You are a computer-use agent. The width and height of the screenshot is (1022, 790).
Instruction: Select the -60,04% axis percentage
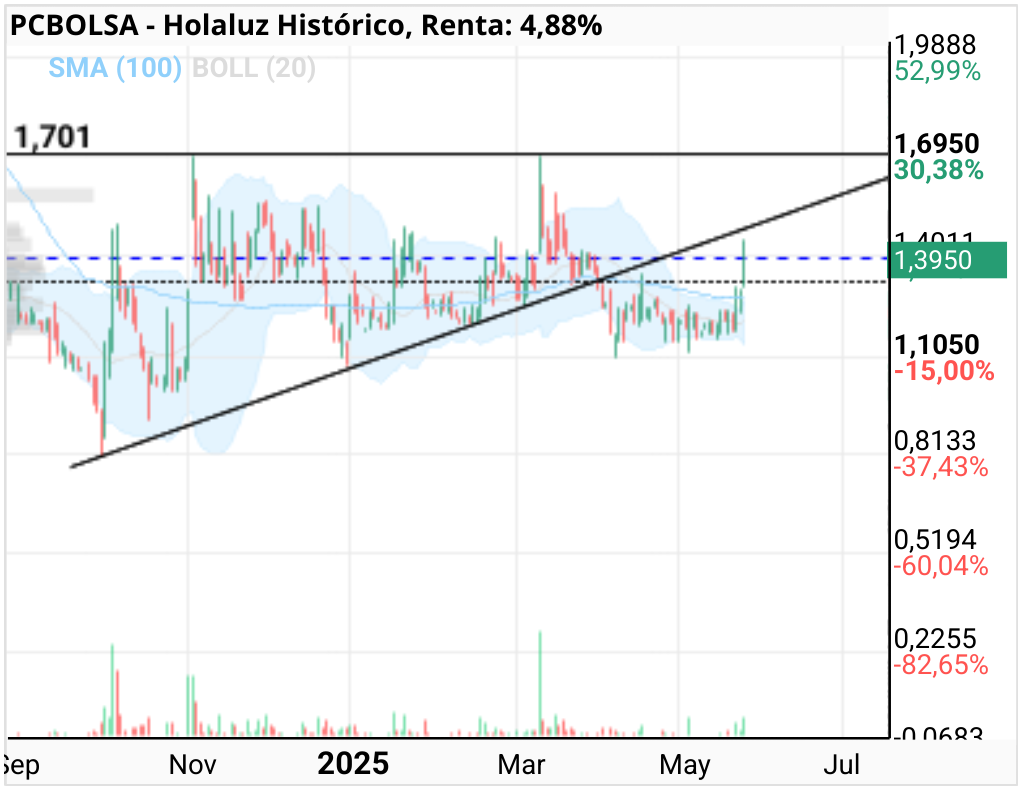tap(941, 566)
